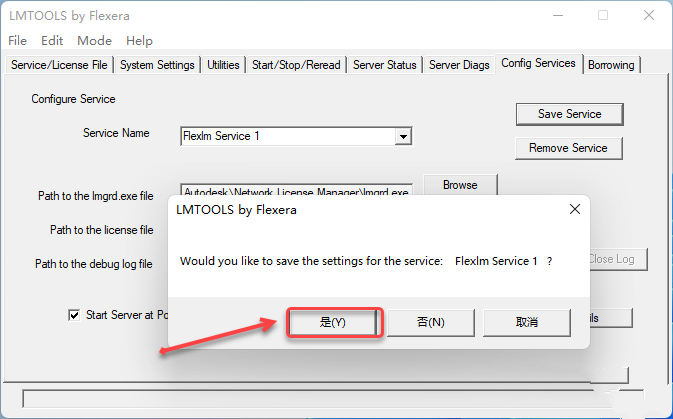
Task: Switch to the System Settings tab
Action: [x=157, y=65]
